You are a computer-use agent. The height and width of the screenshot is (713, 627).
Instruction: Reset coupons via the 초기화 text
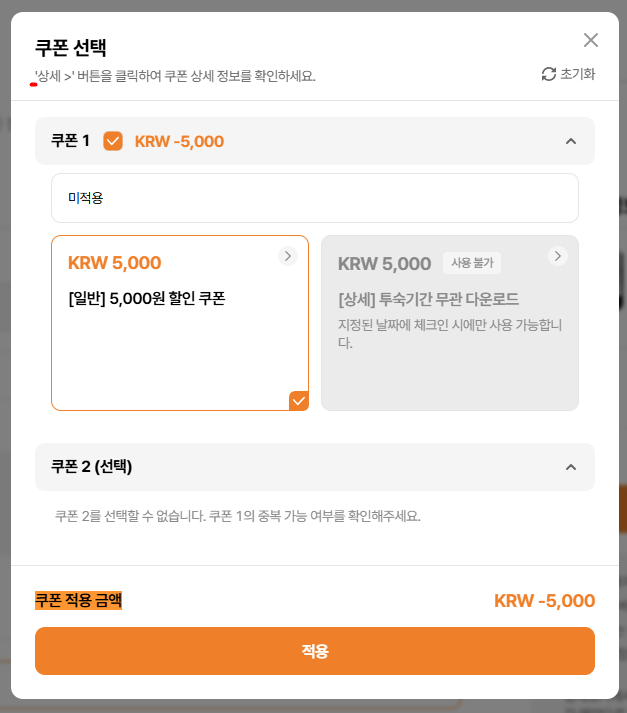578,74
